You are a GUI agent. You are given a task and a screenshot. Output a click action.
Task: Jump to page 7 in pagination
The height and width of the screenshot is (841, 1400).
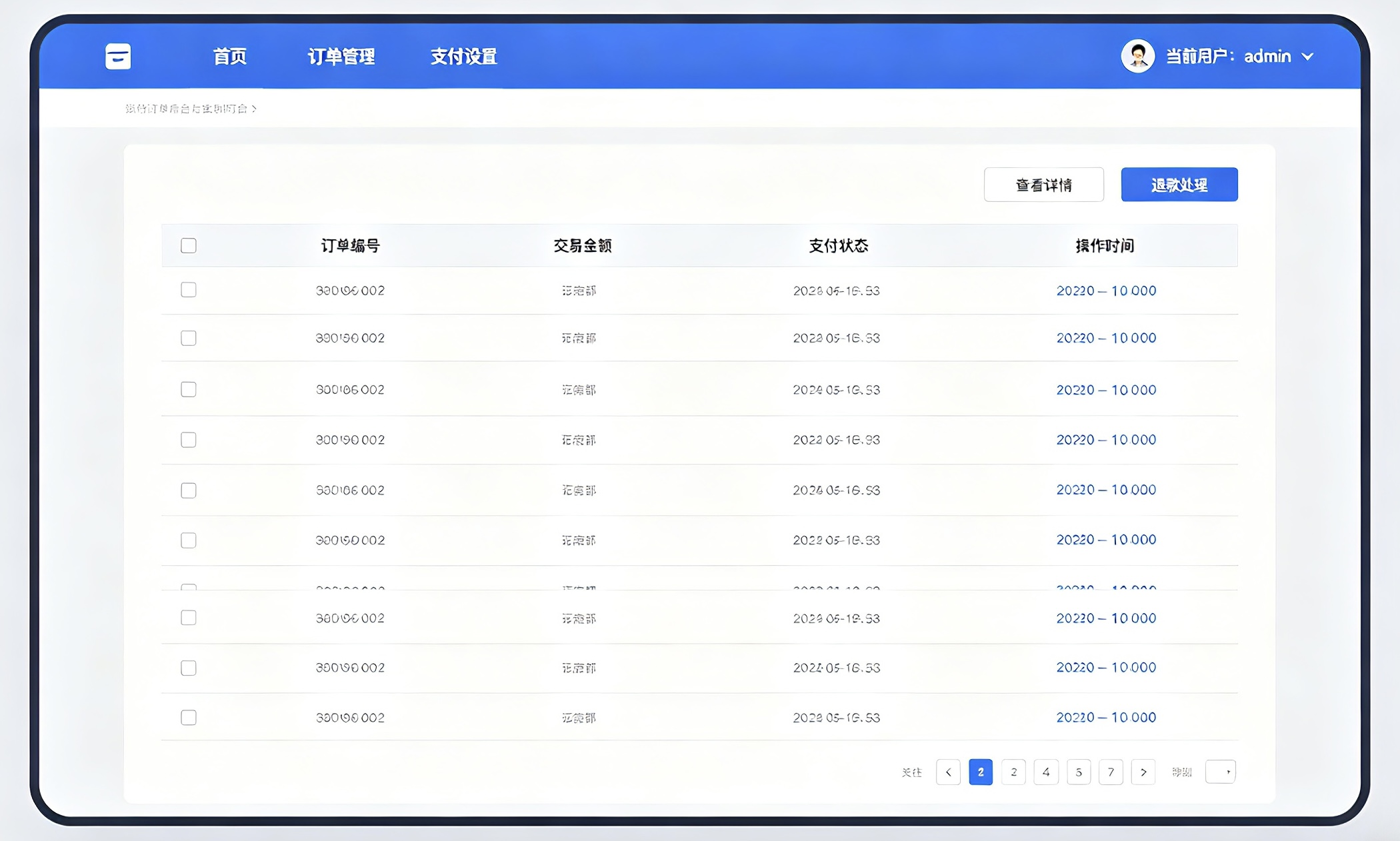[1111, 772]
